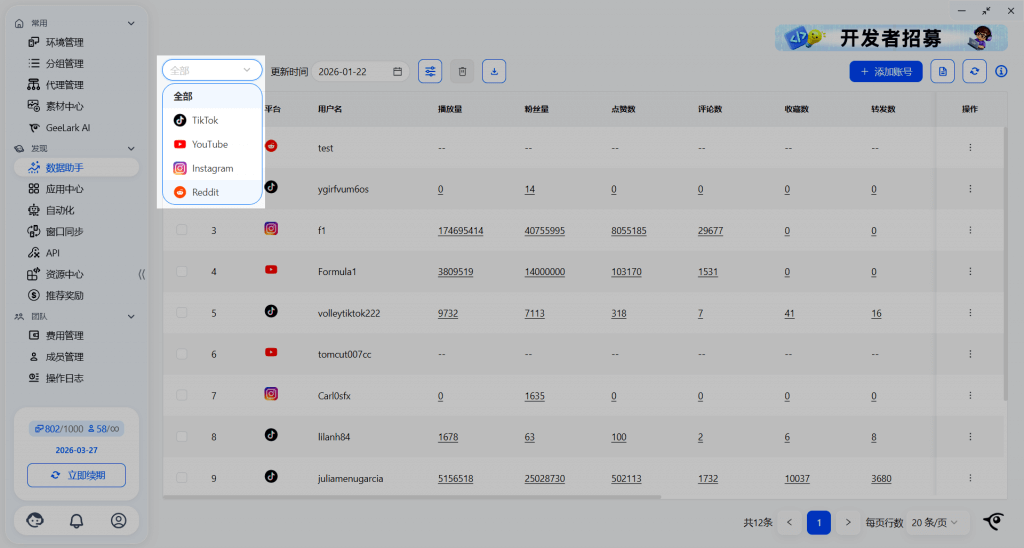Tick the checkbox for row 8 lilanh84

182,436
